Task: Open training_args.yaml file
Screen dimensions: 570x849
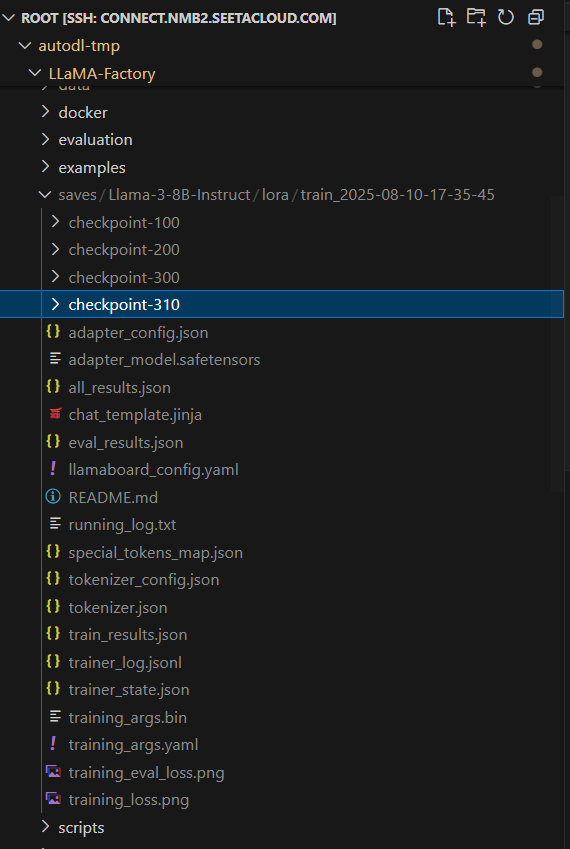Action: click(x=133, y=745)
